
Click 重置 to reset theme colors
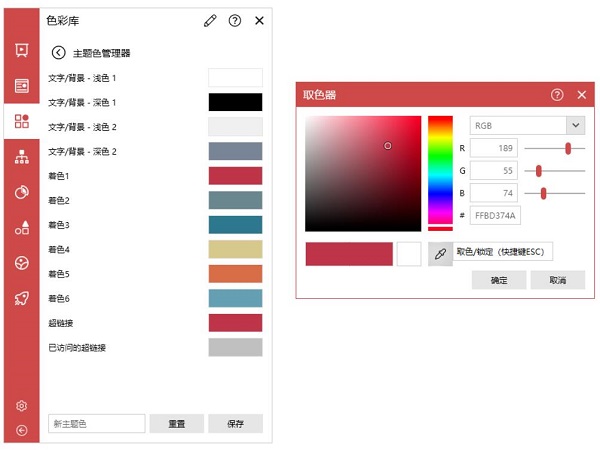coord(176,424)
